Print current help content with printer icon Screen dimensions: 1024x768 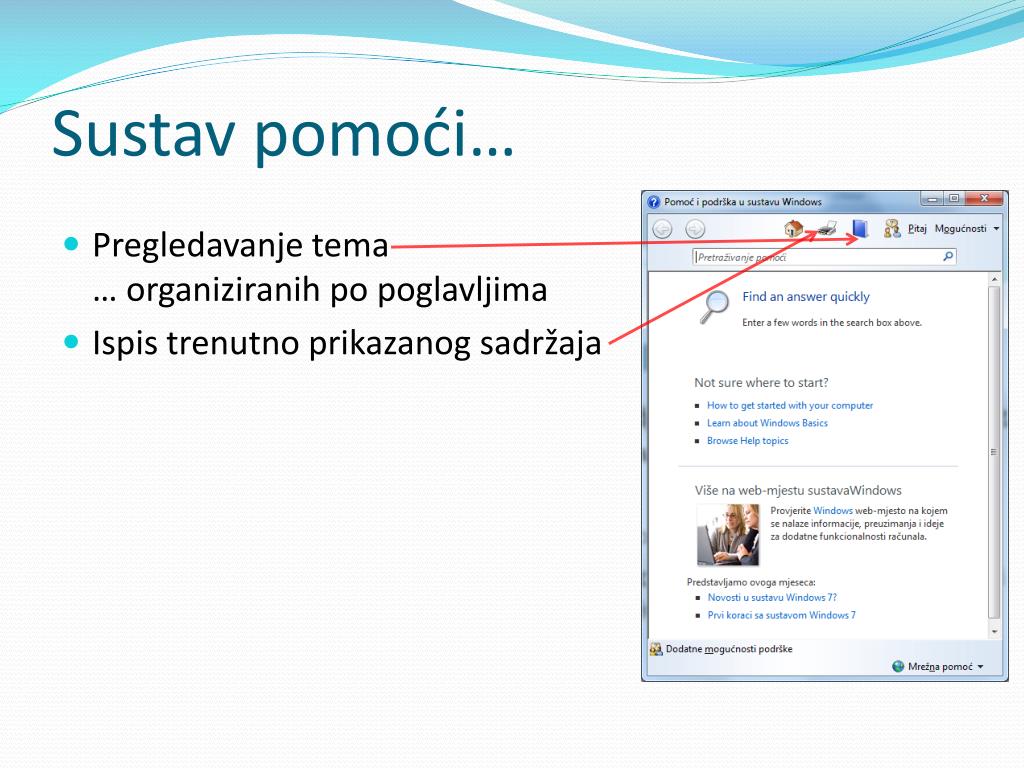tap(827, 229)
